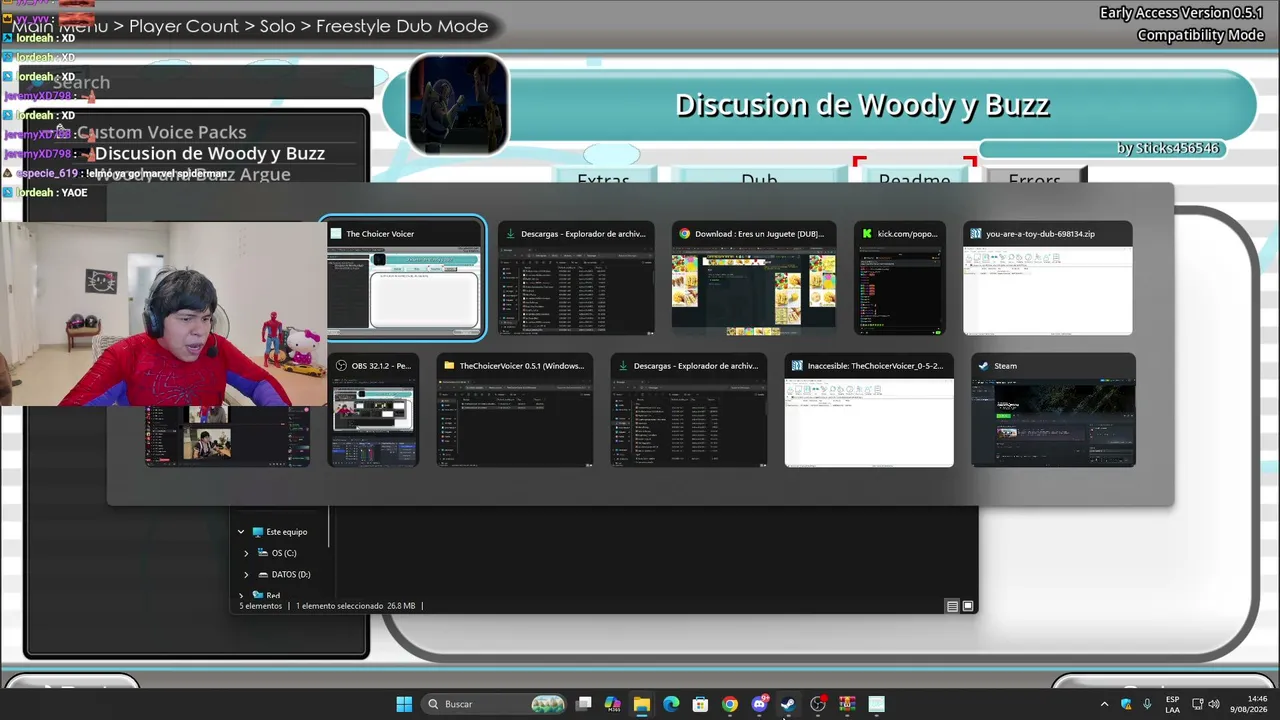Image resolution: width=1280 pixels, height=720 pixels.
Task: Open WinRAR from the taskbar
Action: [x=847, y=704]
